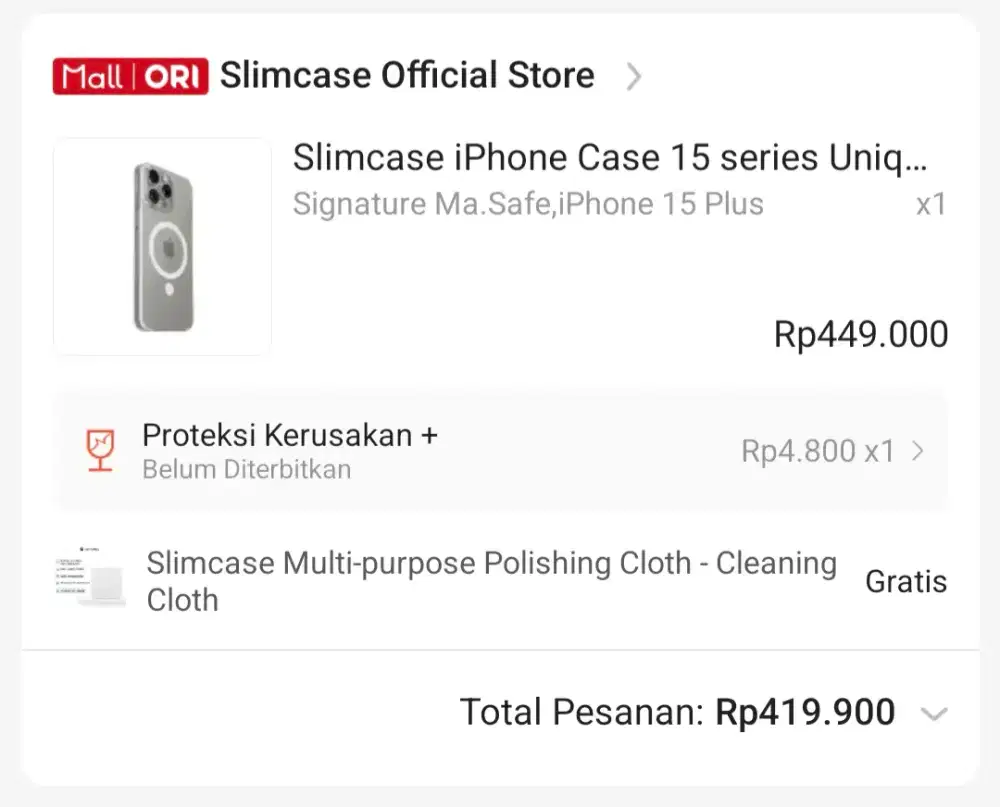This screenshot has width=1000, height=807.
Task: Click the Belum Diterbitkan status text
Action: point(246,469)
